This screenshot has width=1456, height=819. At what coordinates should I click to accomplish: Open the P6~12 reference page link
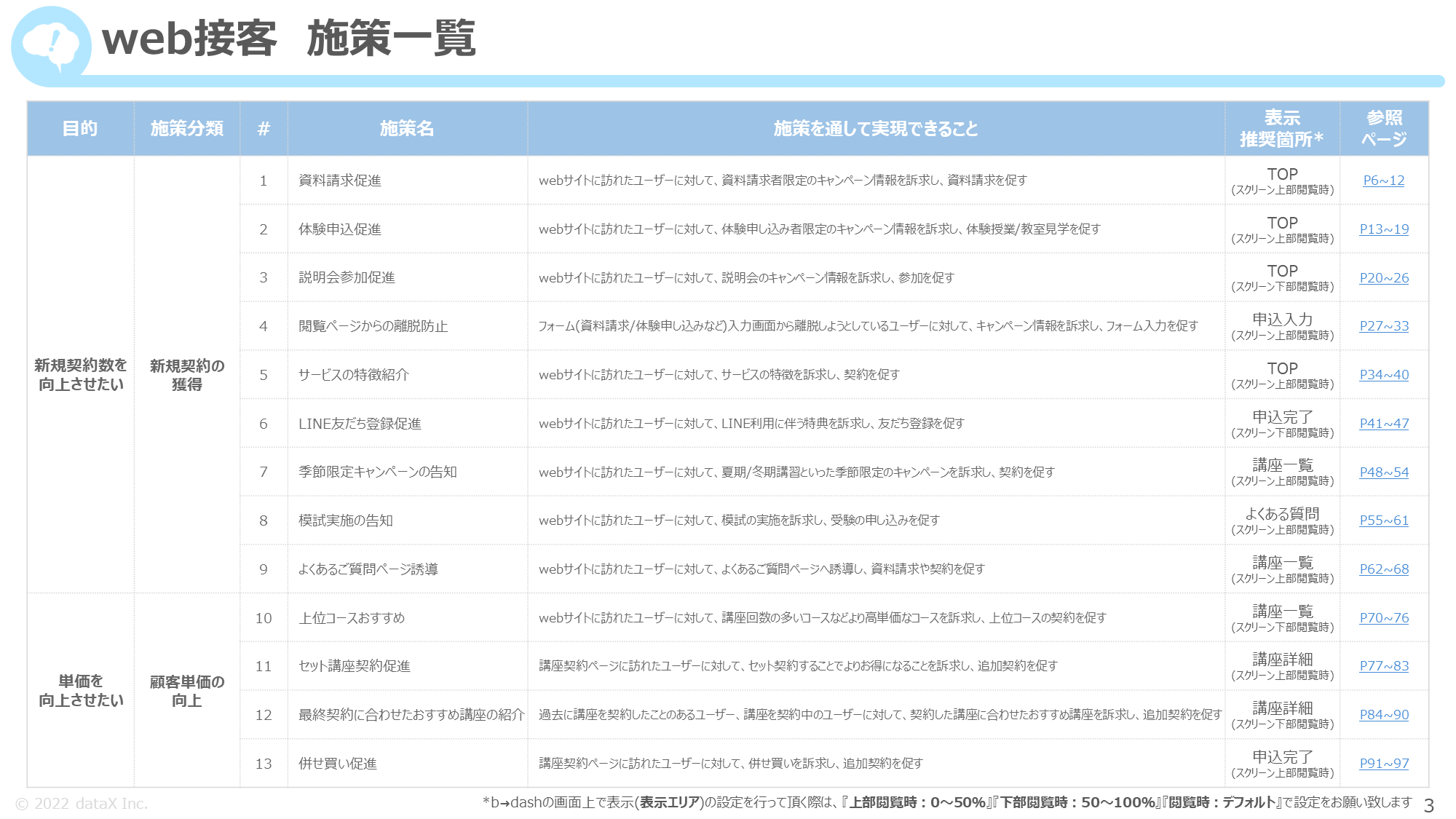[x=1384, y=181]
